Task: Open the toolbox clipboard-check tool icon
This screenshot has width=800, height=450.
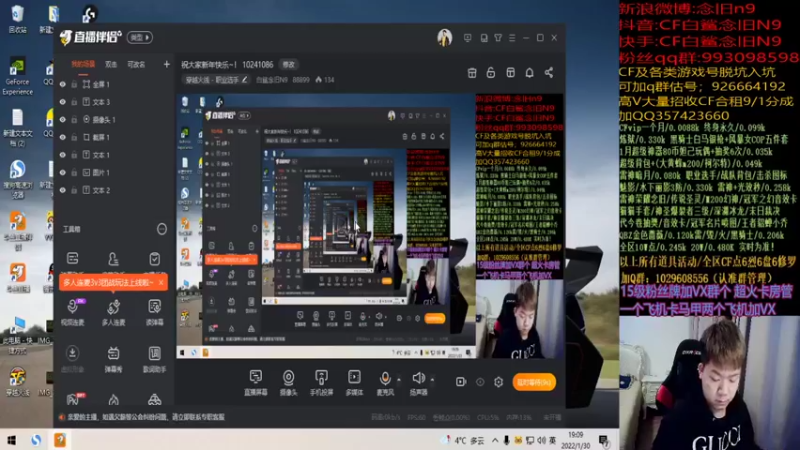Action: (155, 259)
